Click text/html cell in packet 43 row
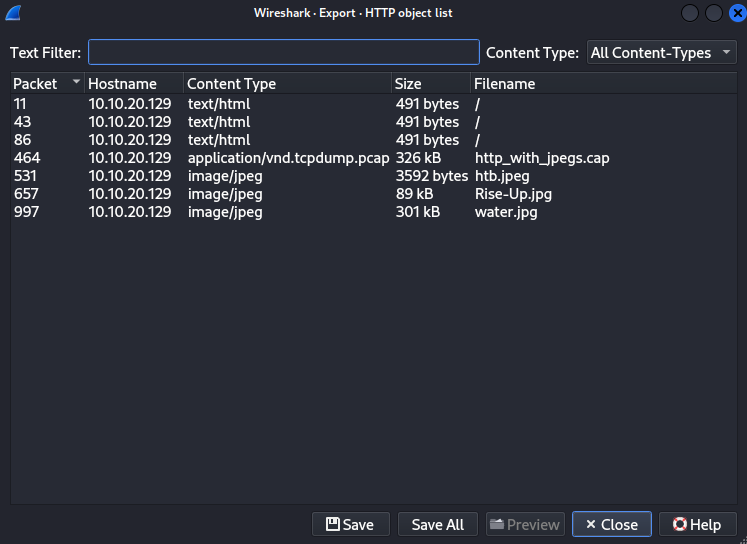Screen dimensions: 747x544 [219, 122]
